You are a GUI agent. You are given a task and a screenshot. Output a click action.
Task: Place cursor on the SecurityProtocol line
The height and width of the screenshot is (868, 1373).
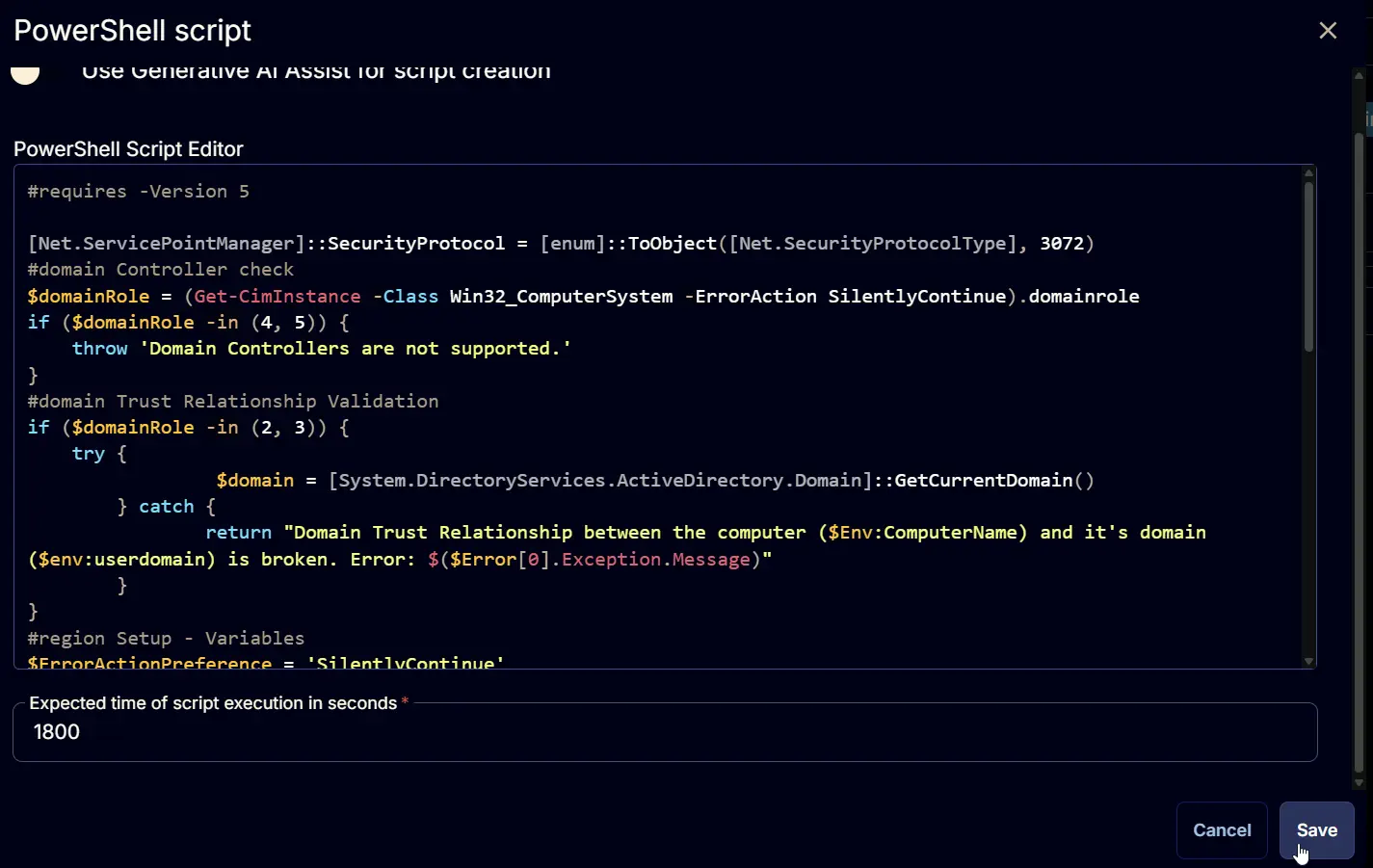[x=561, y=244]
